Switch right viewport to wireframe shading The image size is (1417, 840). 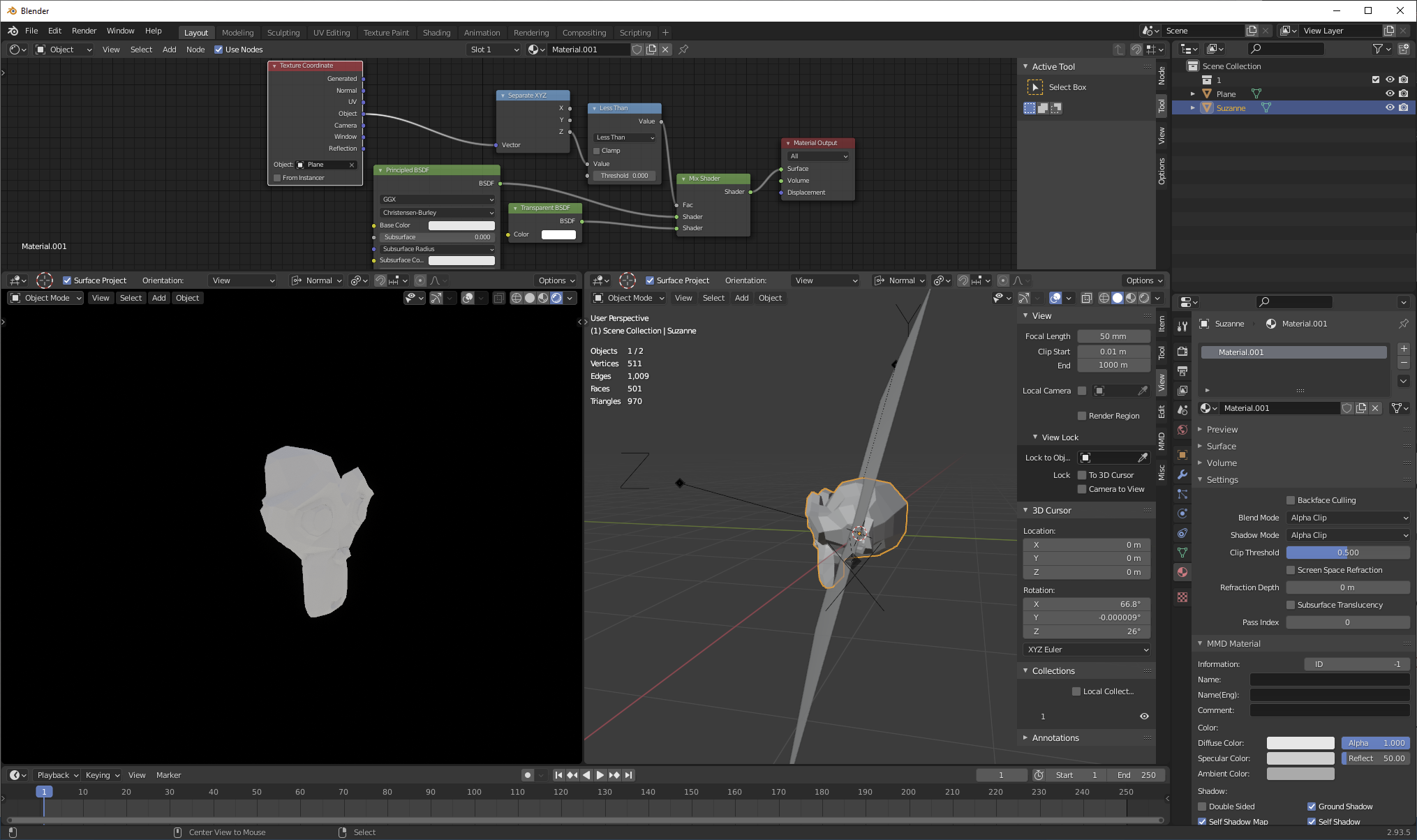pos(1104,298)
